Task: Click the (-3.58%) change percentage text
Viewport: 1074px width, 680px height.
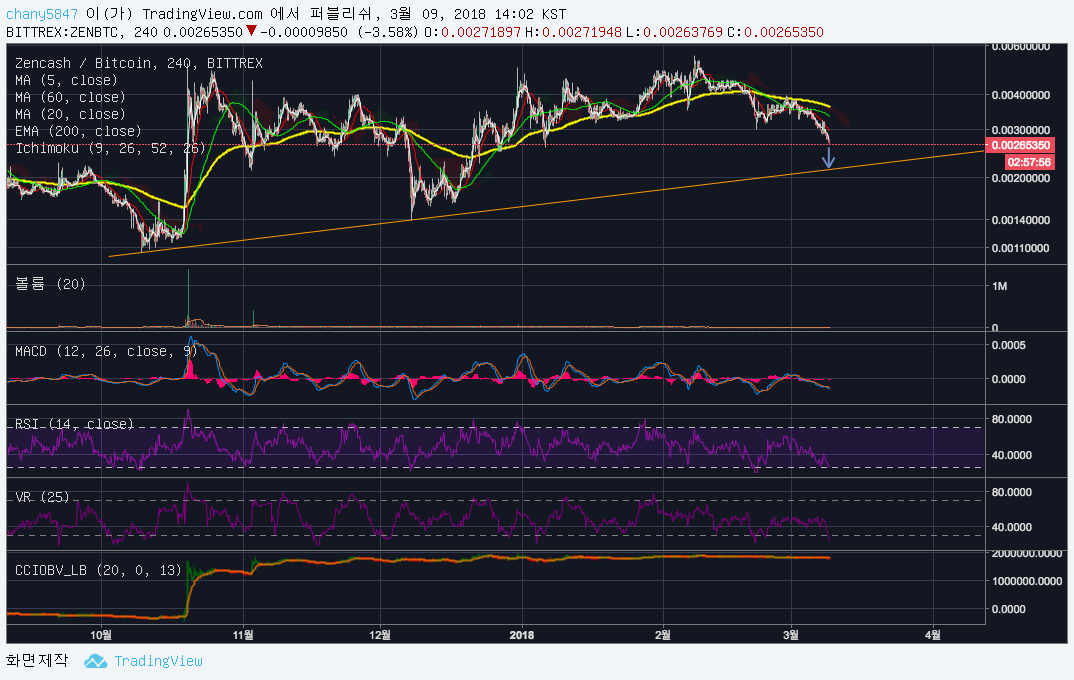Action: [388, 32]
